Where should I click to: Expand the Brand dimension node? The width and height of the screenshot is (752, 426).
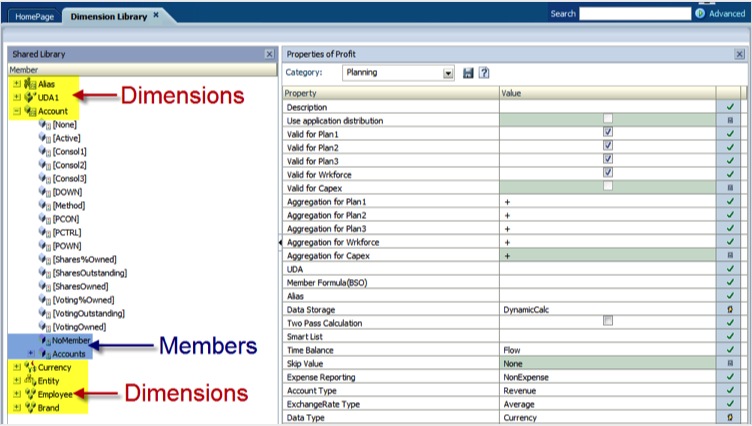pyautogui.click(x=17, y=407)
